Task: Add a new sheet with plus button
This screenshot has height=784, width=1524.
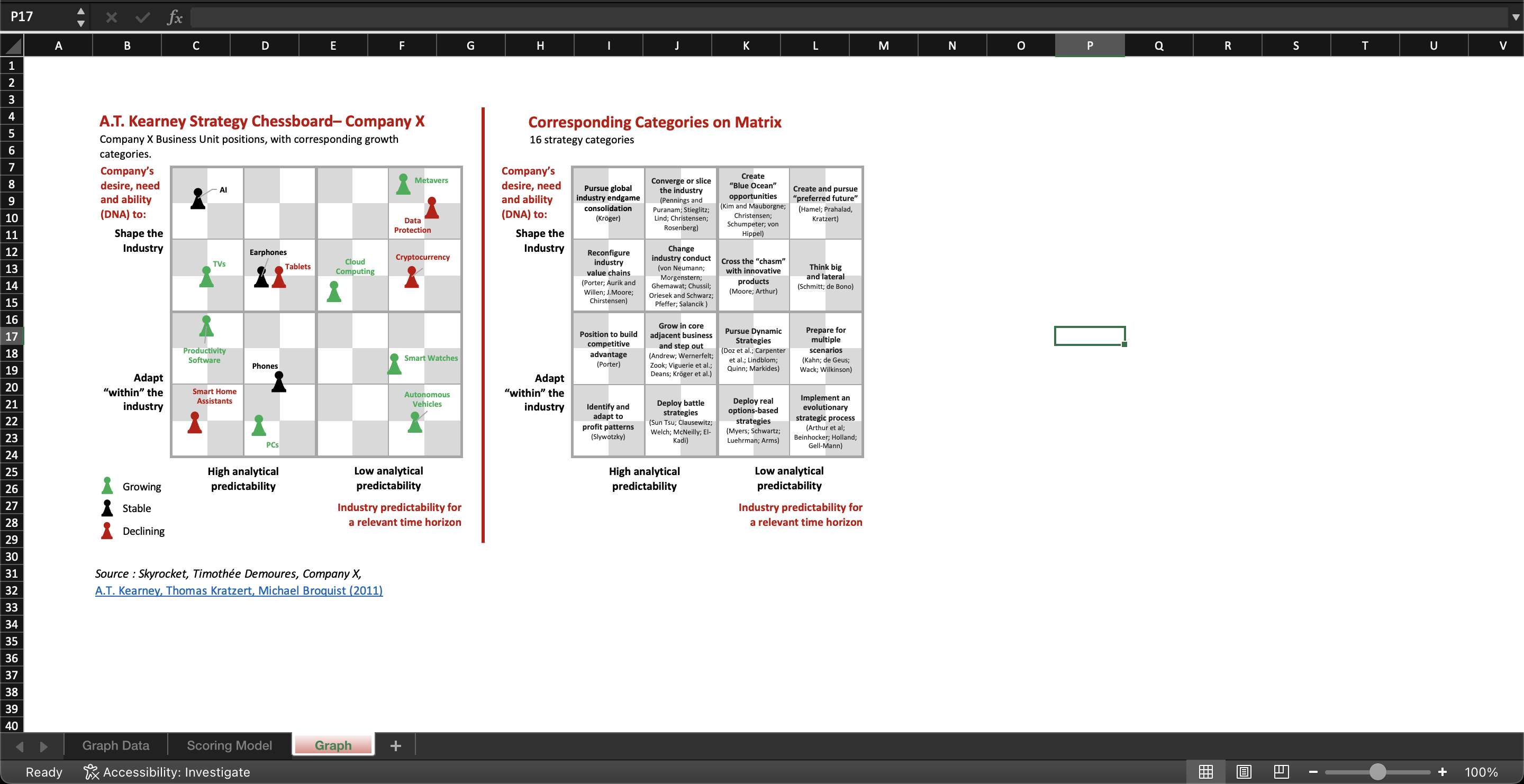Action: tap(396, 745)
